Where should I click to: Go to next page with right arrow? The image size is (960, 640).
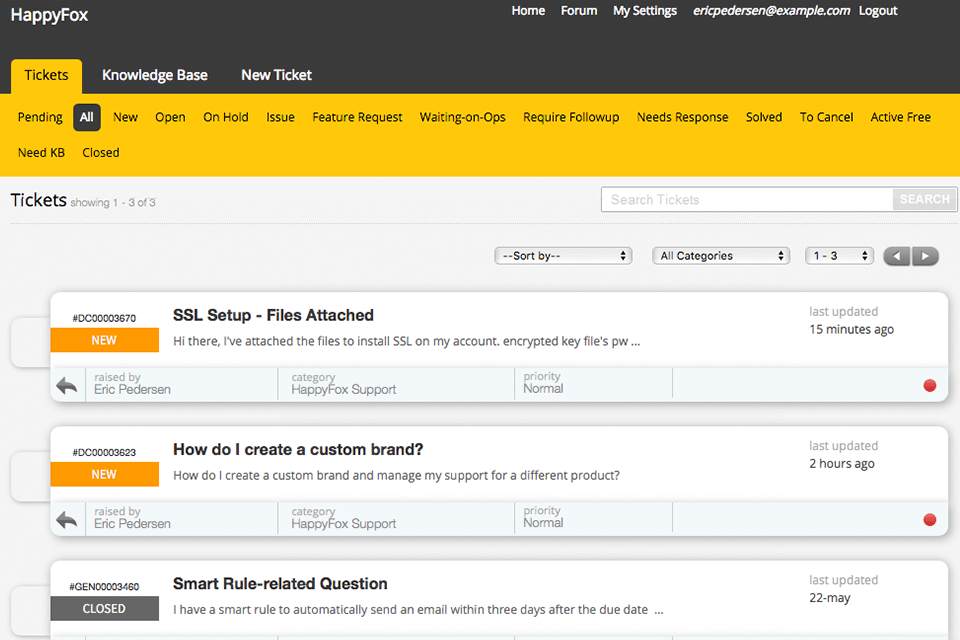coord(925,256)
